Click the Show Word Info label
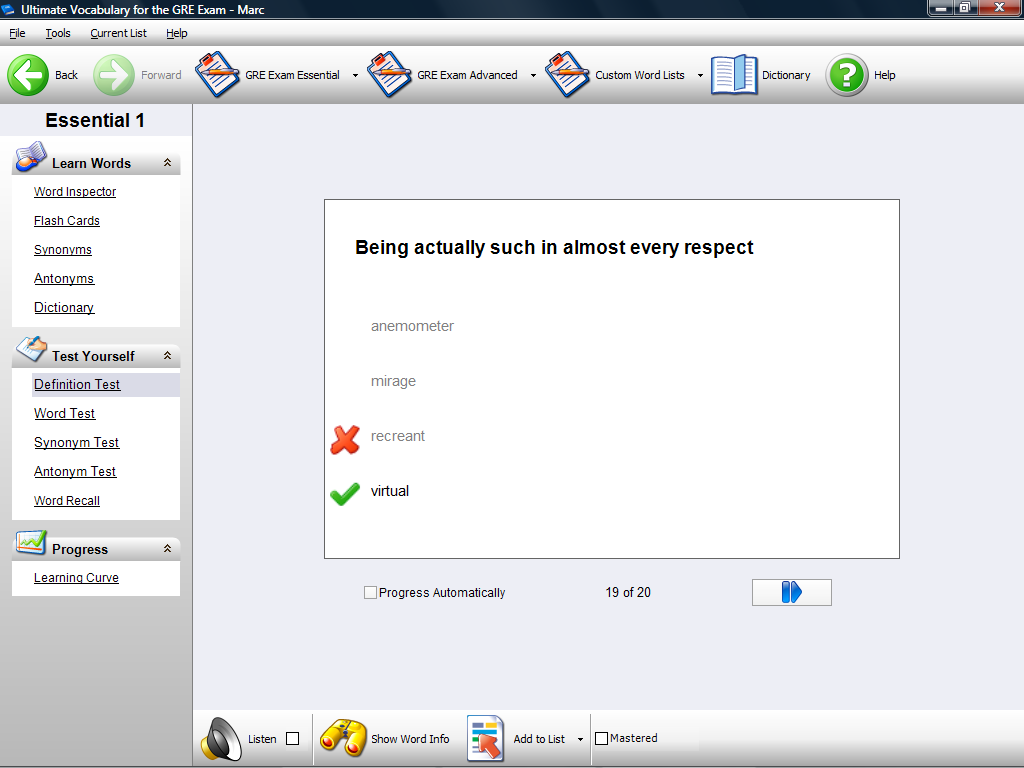The image size is (1024, 768). 410,739
